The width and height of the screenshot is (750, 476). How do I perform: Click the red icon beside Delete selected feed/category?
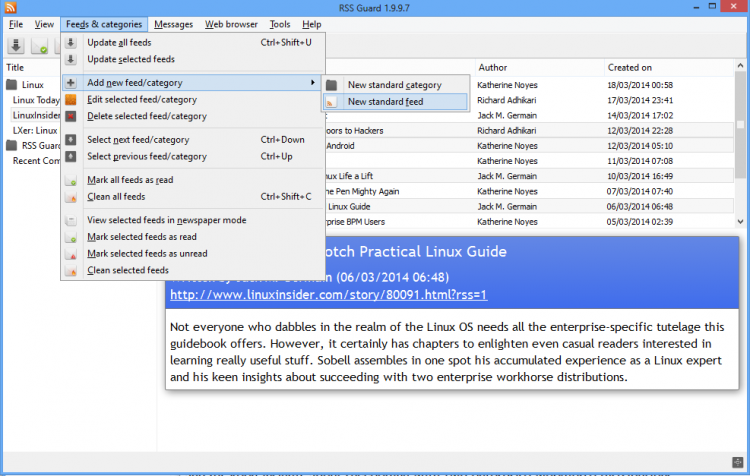pyautogui.click(x=71, y=116)
